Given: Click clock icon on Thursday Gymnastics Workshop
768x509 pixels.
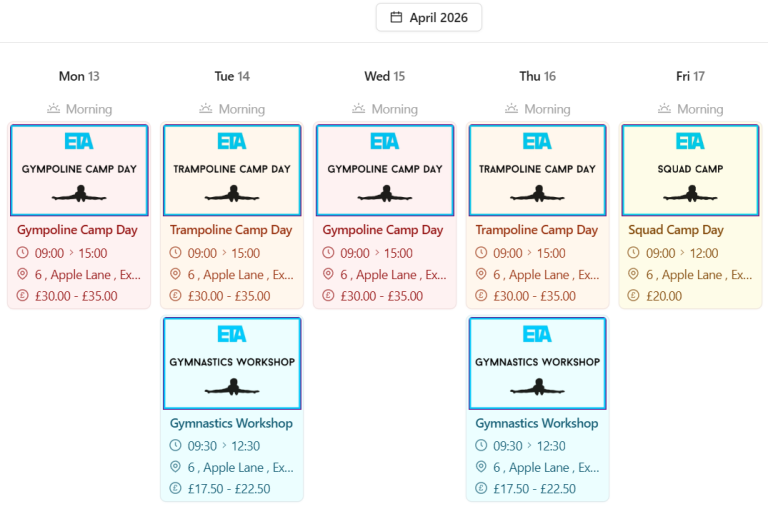Looking at the screenshot, I should [482, 446].
